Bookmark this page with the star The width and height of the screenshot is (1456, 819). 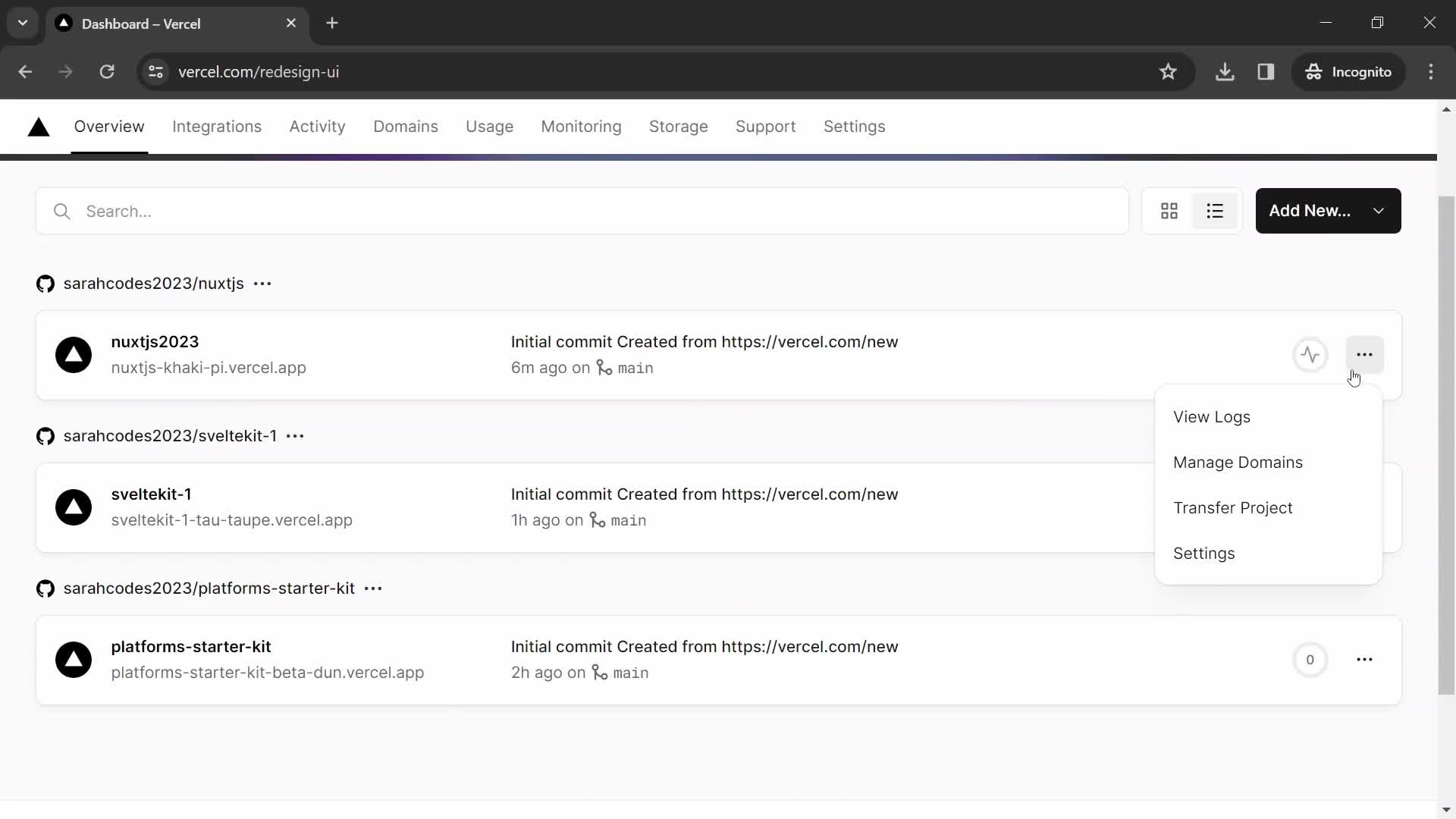pyautogui.click(x=1168, y=72)
